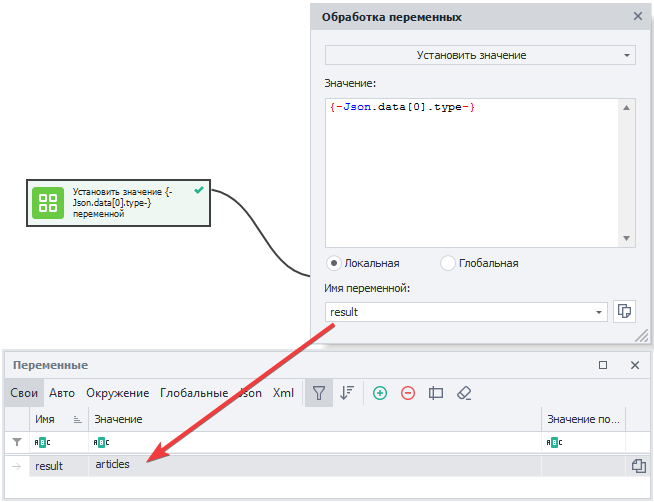Viewport: 654px width, 502px height.
Task: Select the Глобальная radio button
Action: coord(447,263)
